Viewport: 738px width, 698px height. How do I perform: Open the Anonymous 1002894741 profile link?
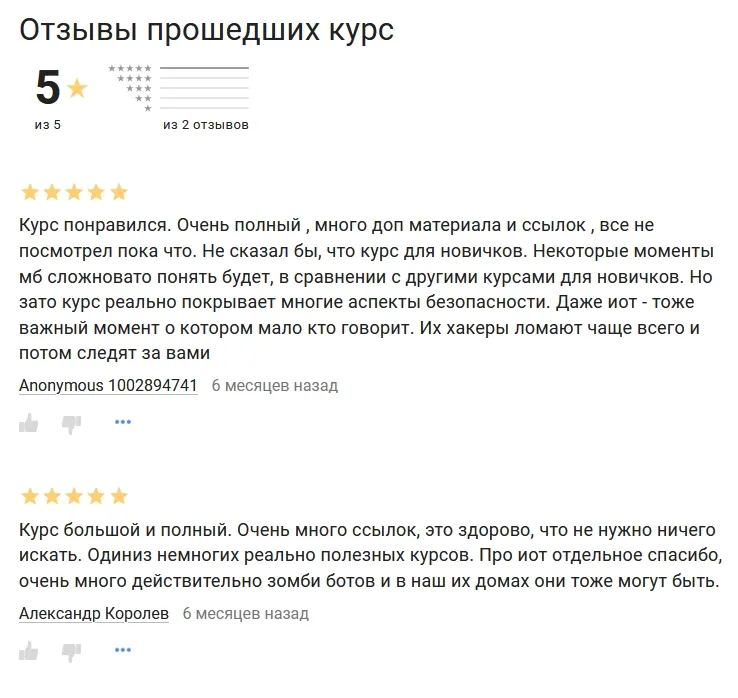coord(108,385)
